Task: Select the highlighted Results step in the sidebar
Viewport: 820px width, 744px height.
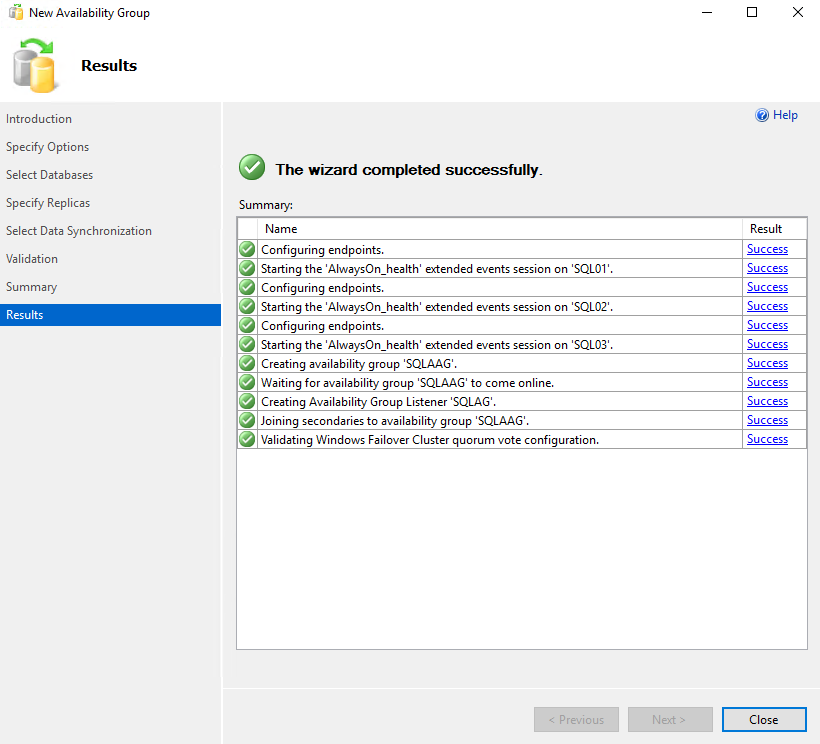Action: tap(110, 315)
